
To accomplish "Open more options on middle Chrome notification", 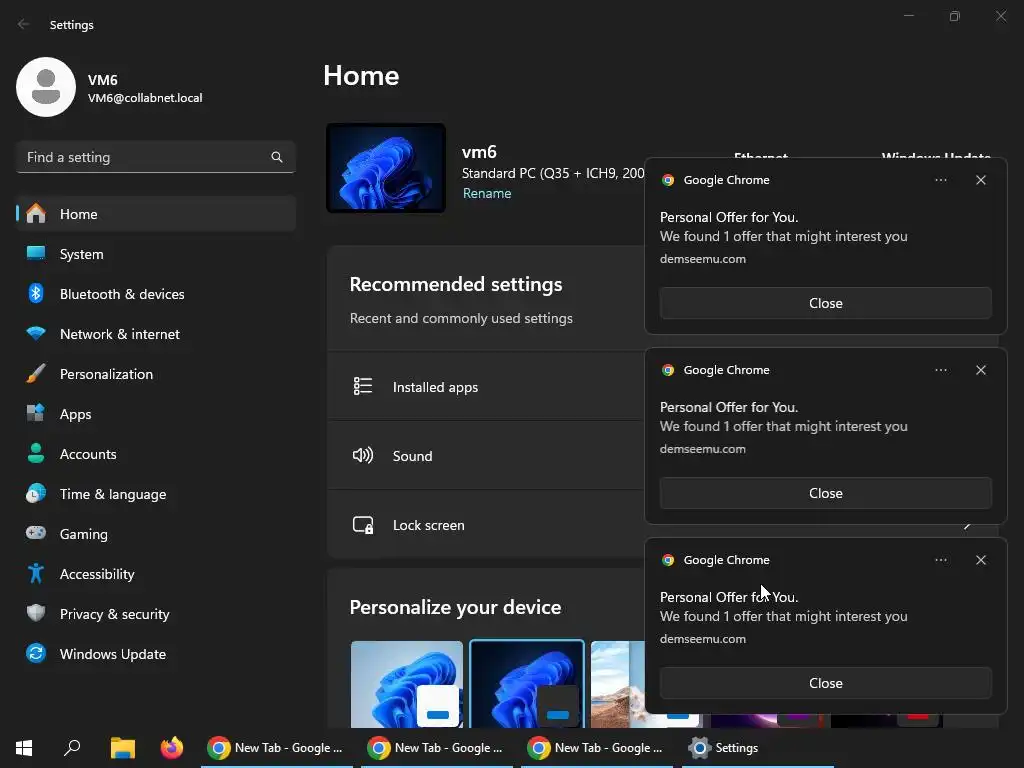I will click(941, 370).
